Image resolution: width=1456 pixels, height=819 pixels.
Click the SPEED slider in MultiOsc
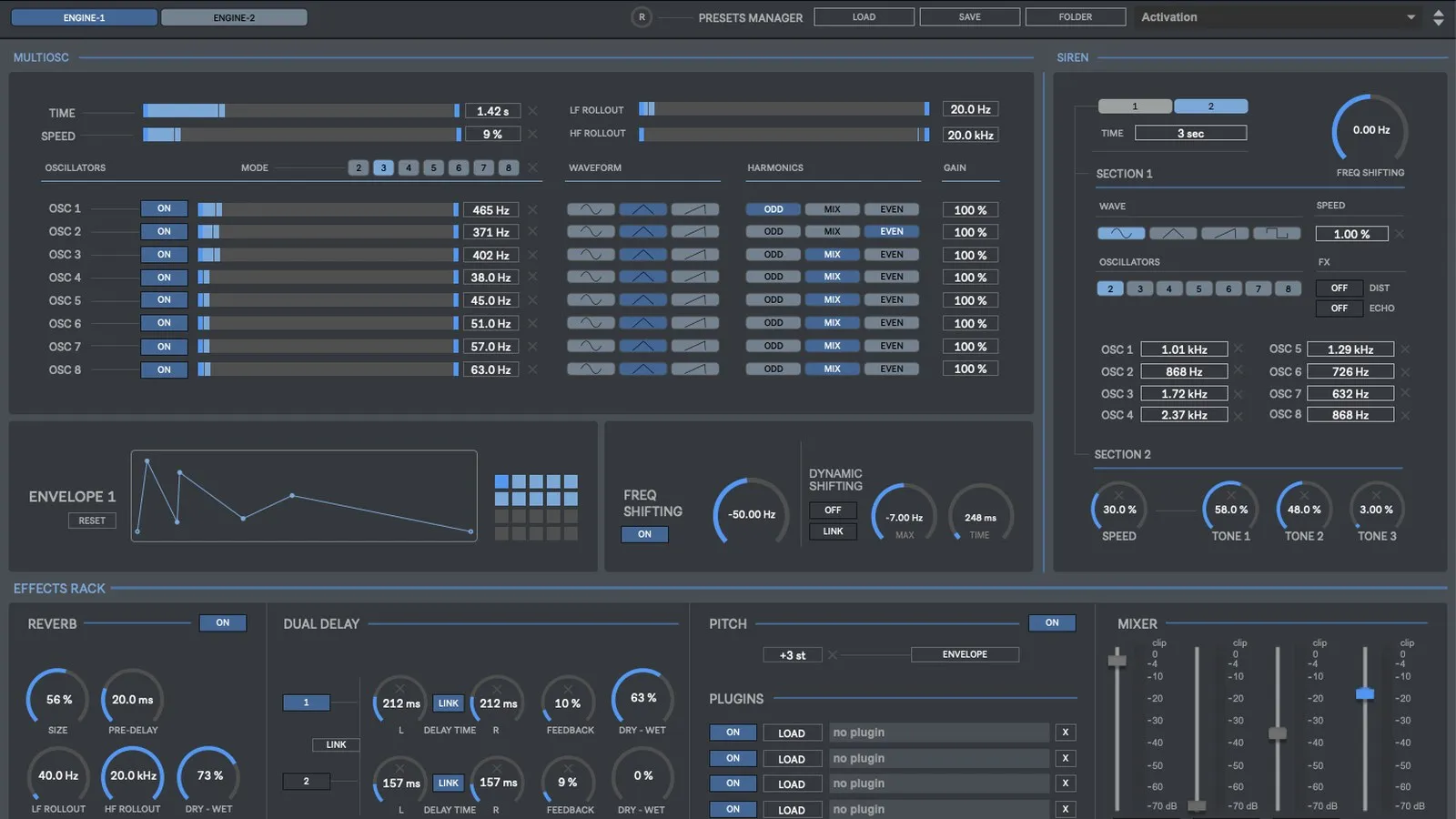(x=301, y=135)
